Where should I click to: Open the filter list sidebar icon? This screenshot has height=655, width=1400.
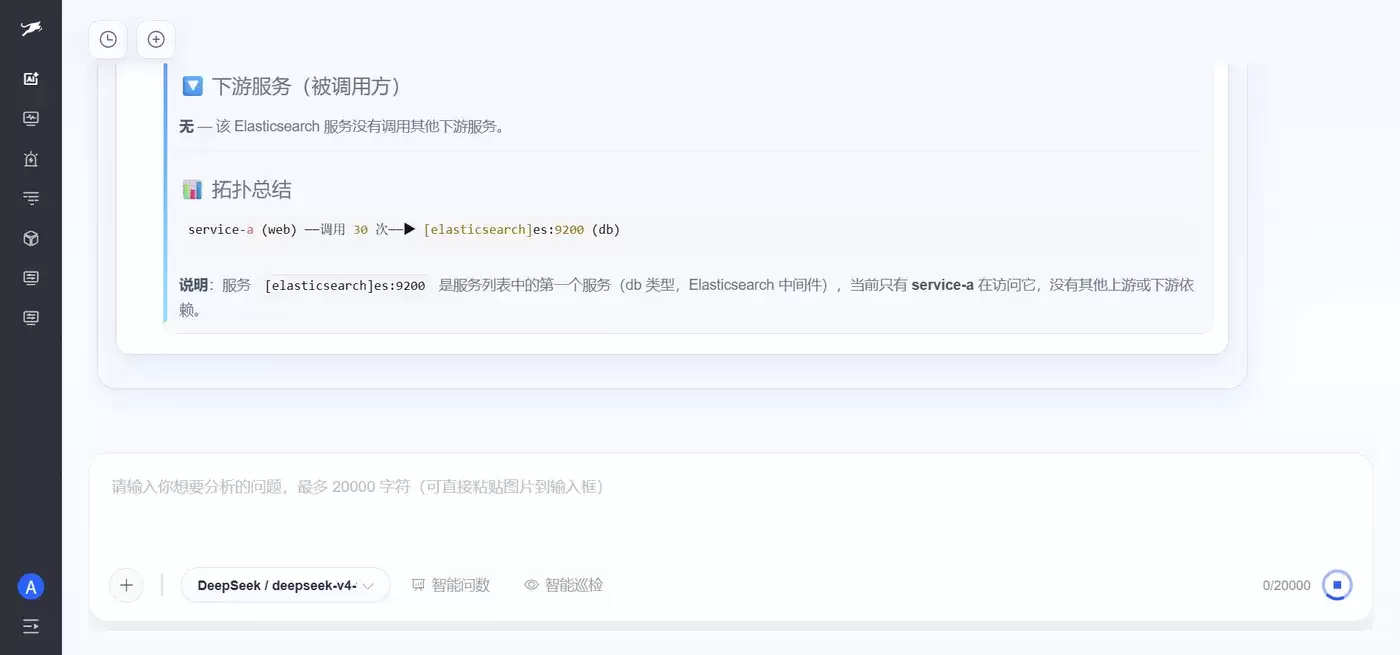(31, 198)
